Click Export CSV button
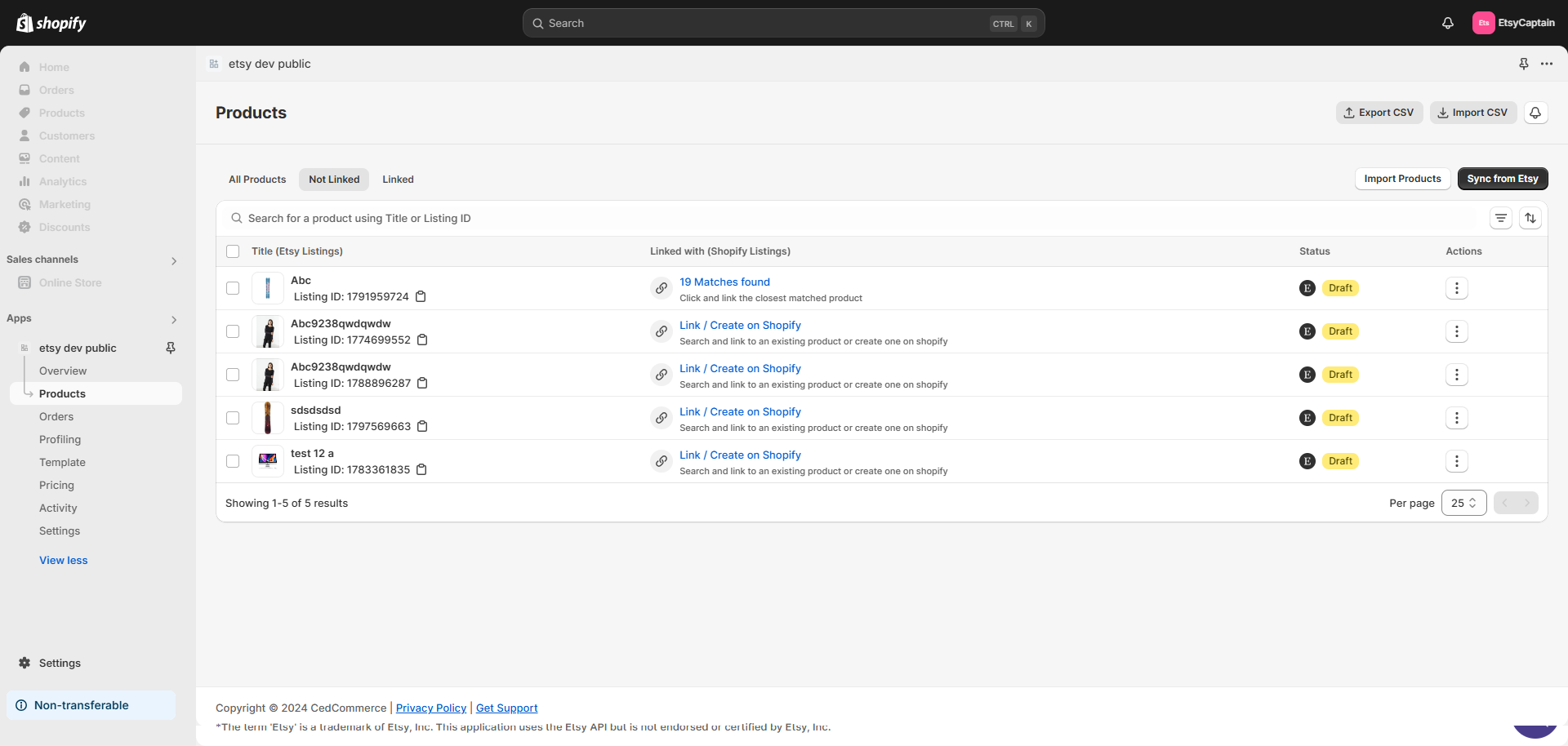Viewport: 1568px width, 746px height. pos(1379,113)
